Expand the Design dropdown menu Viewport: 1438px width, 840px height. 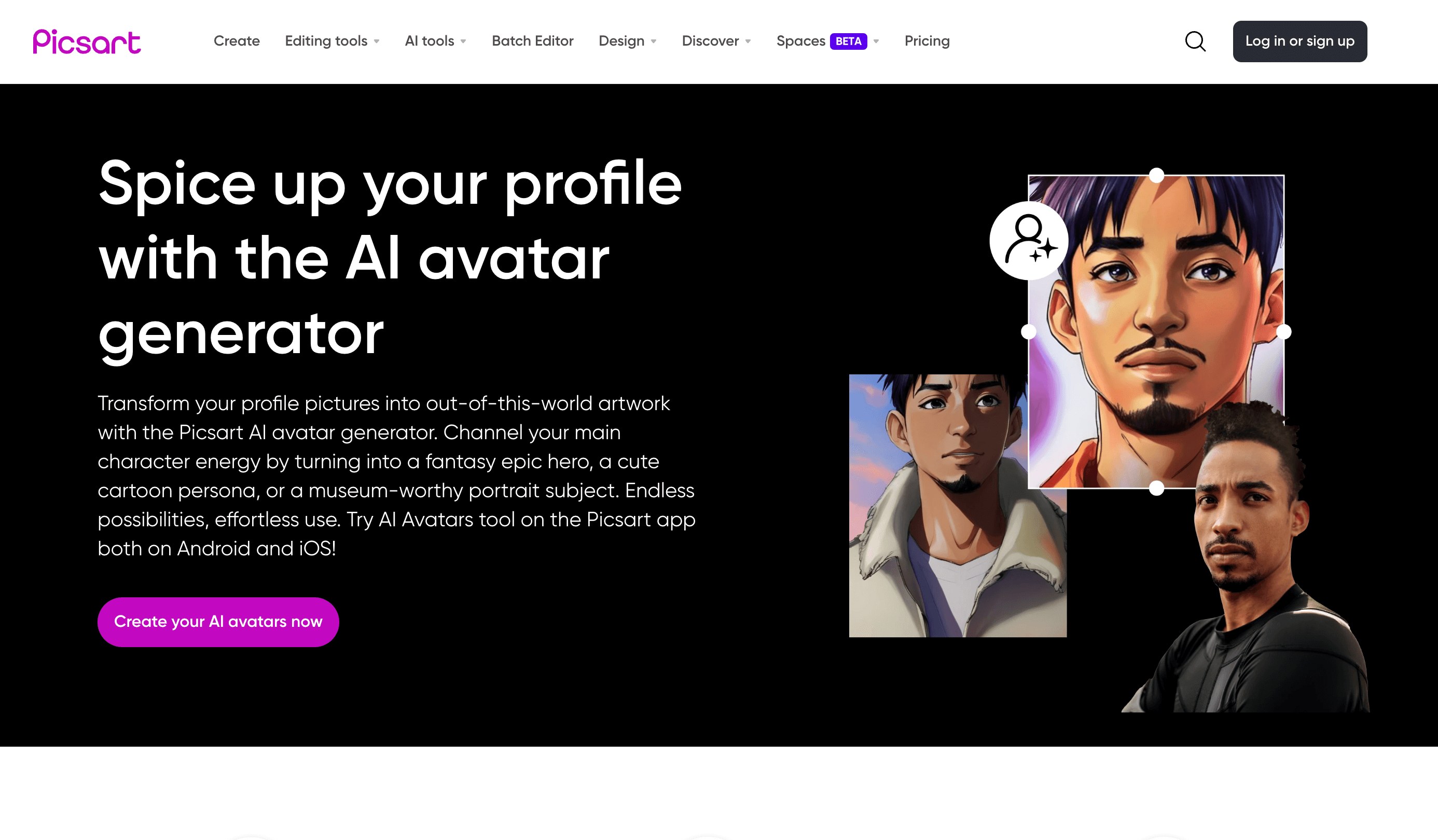[628, 41]
